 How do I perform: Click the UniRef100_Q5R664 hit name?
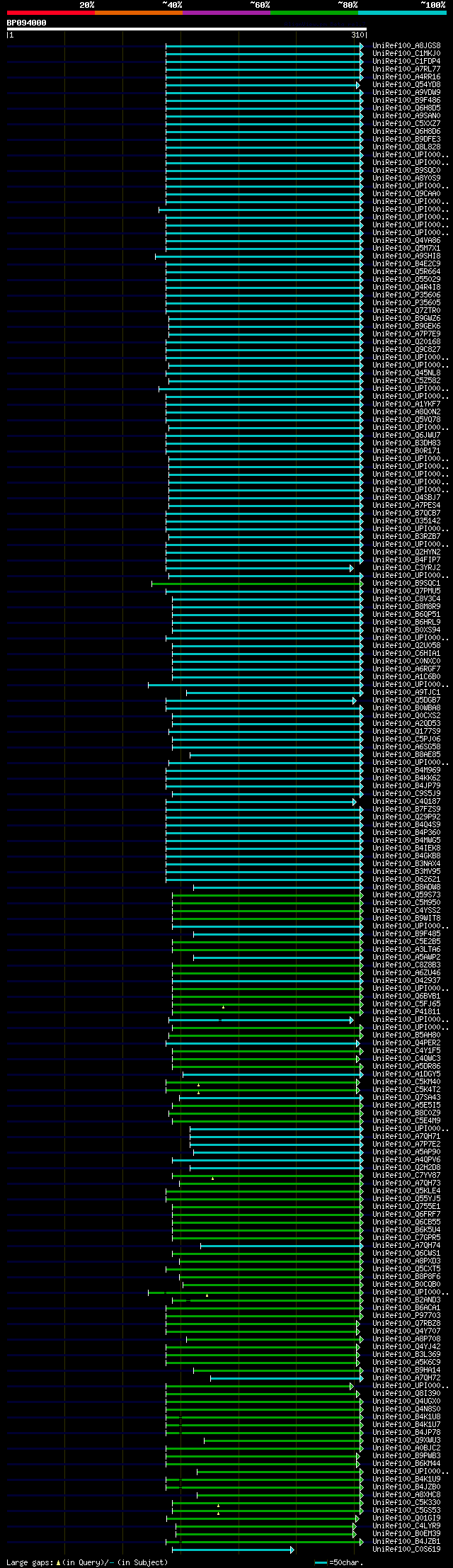coord(406,271)
